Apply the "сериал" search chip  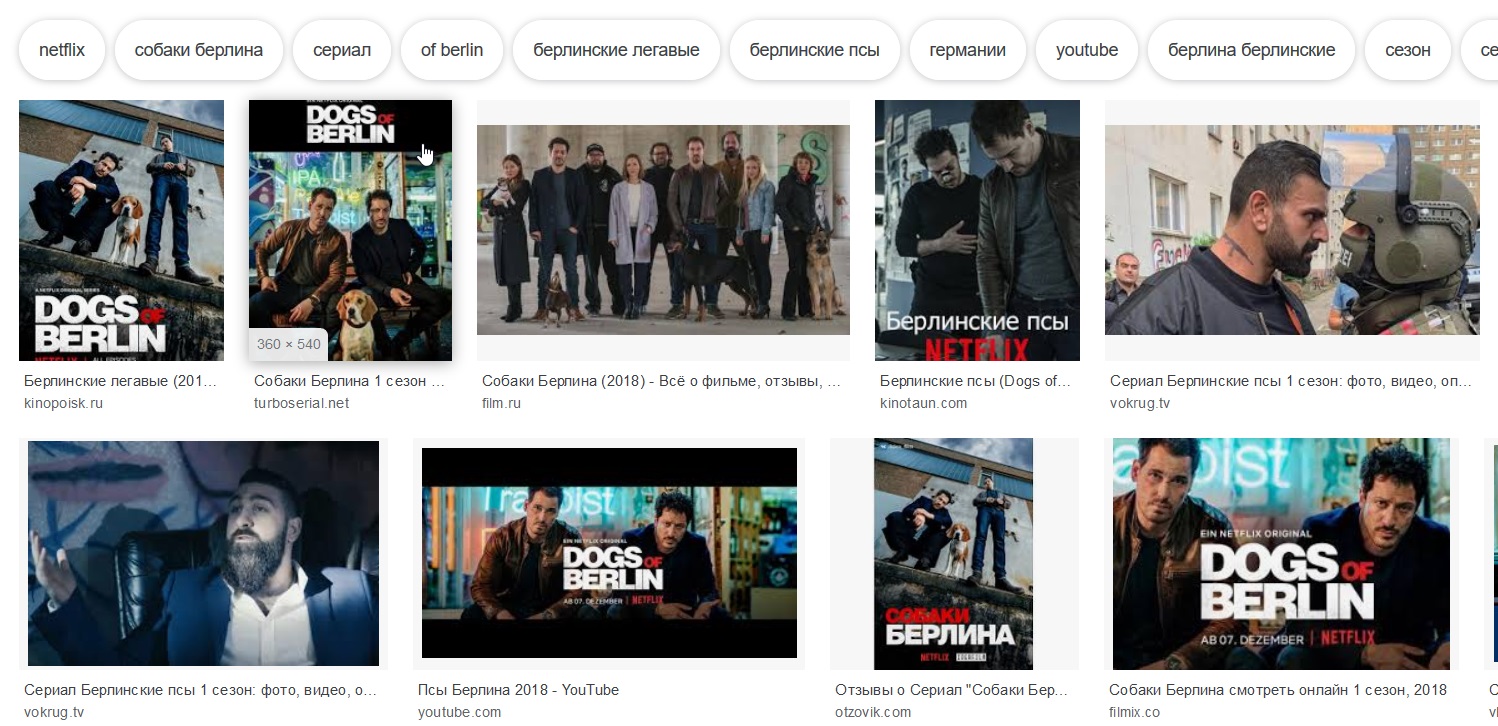coord(342,50)
